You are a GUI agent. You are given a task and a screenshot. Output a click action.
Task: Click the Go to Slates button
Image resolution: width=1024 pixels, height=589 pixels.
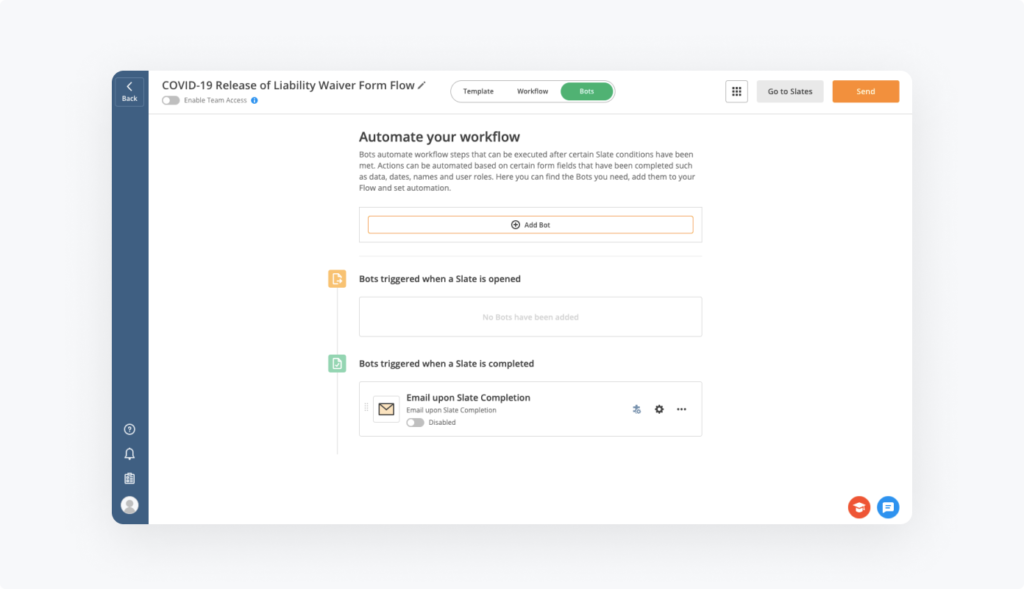pyautogui.click(x=790, y=91)
